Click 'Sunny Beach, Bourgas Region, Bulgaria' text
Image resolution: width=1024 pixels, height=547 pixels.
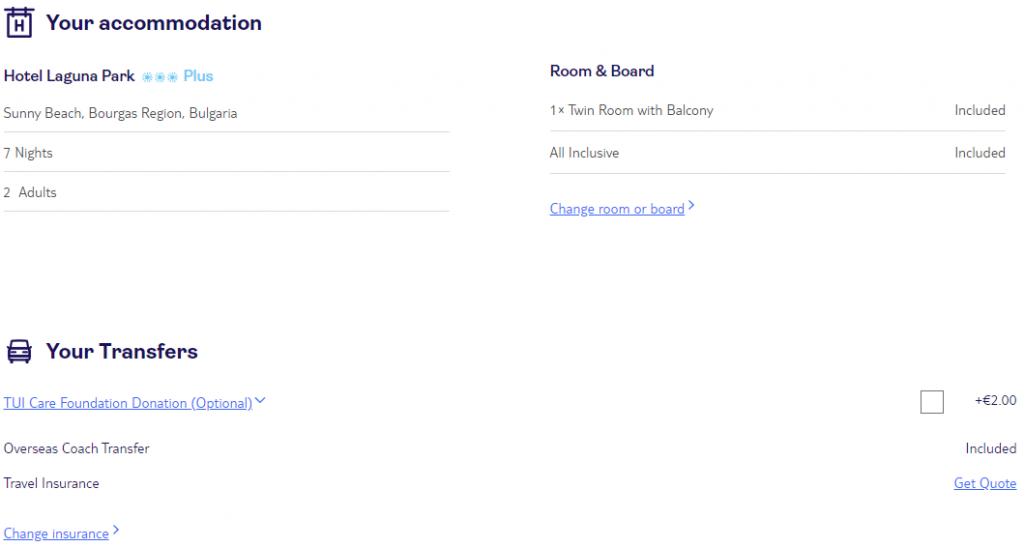coord(120,113)
